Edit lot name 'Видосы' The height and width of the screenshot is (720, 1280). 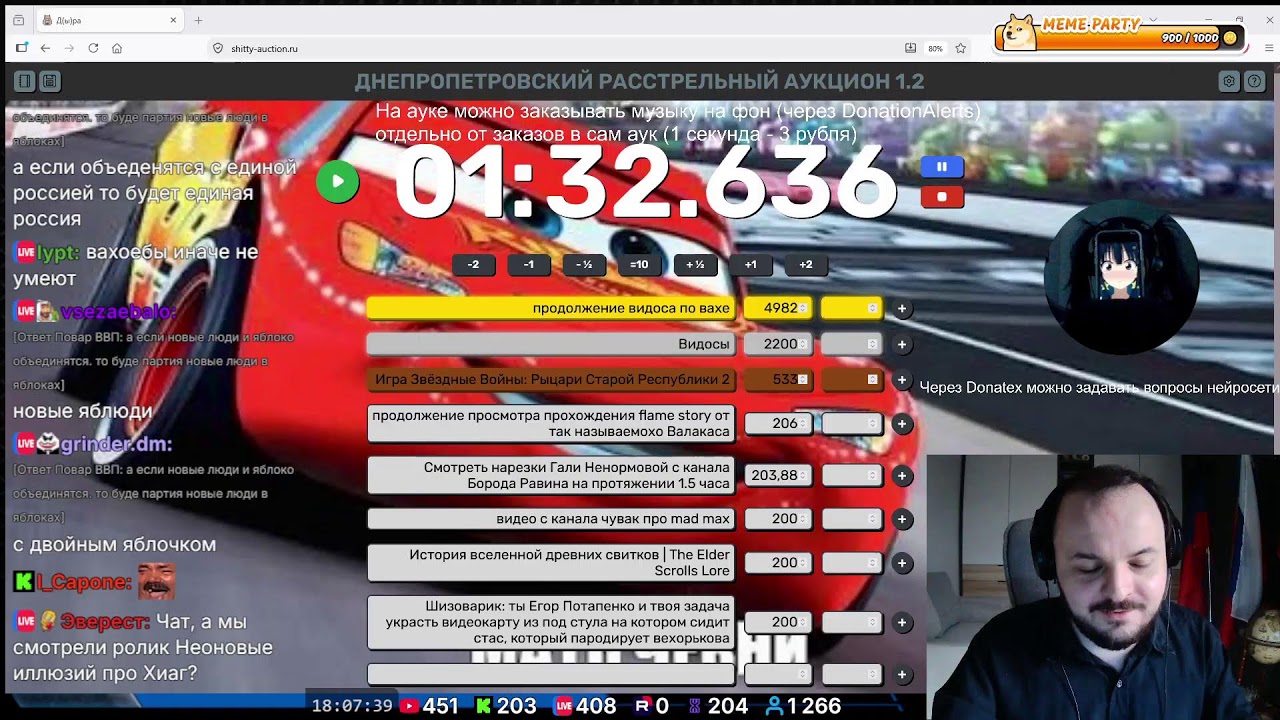click(551, 344)
